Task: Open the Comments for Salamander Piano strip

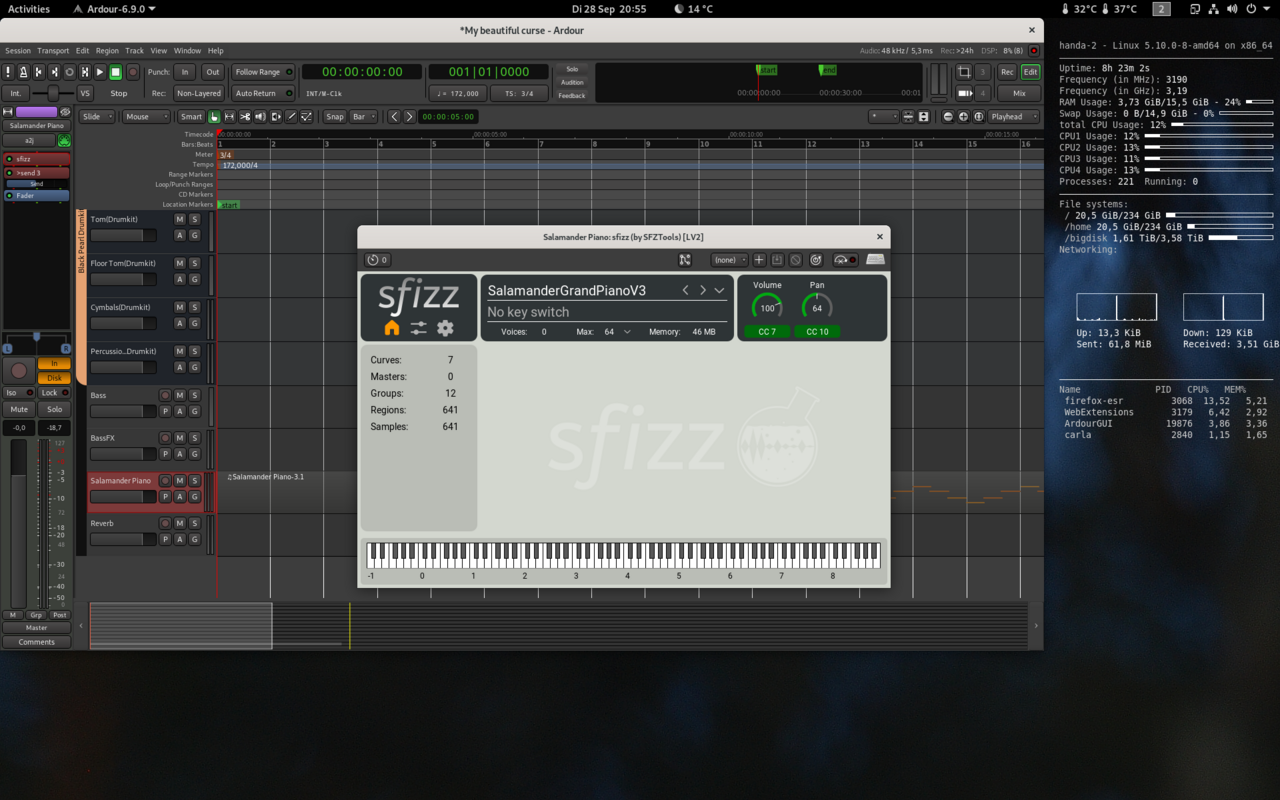Action: click(x=36, y=642)
